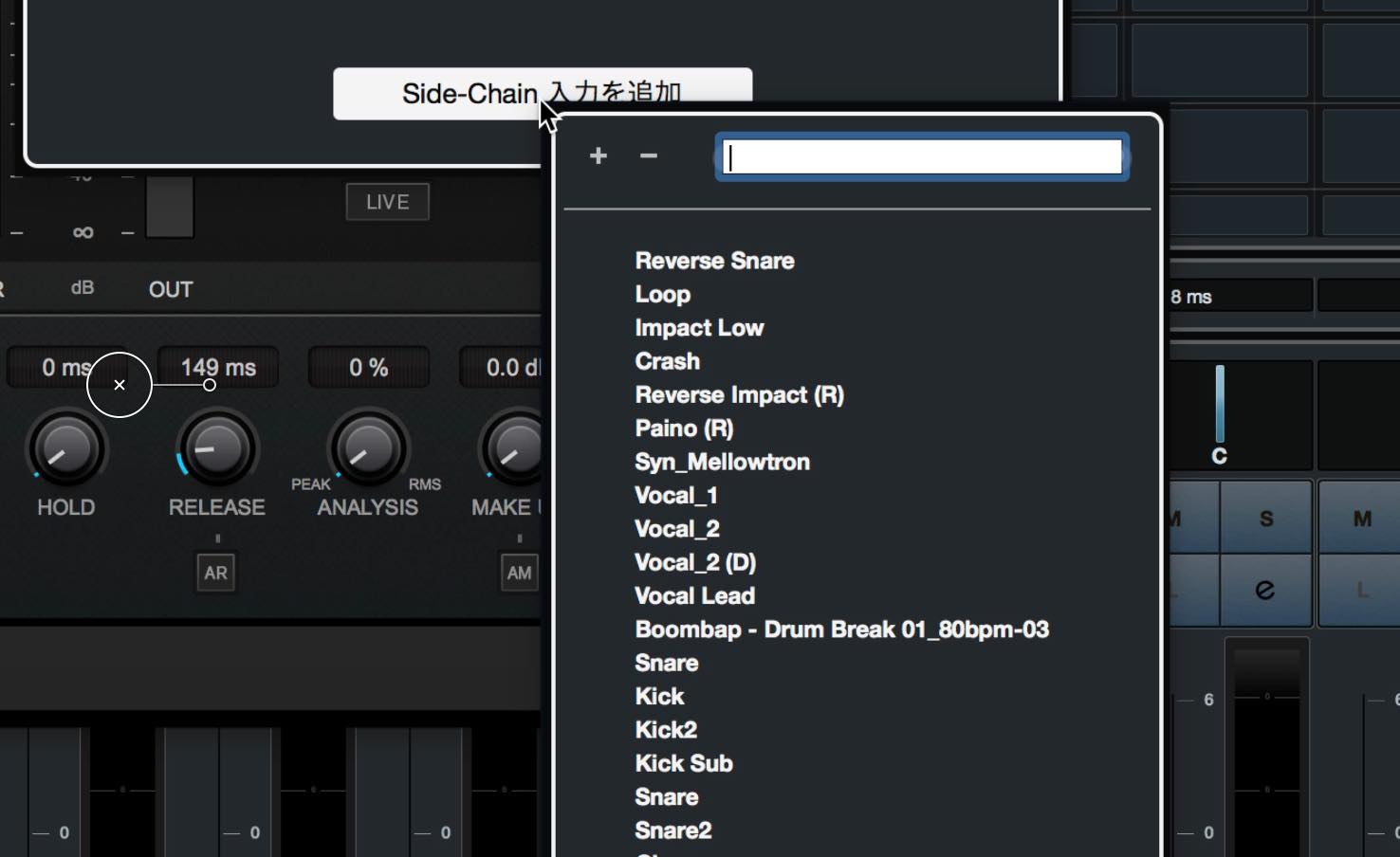Pick Vocal_1 from the list
Screen dimensions: 1400x857
click(x=675, y=496)
